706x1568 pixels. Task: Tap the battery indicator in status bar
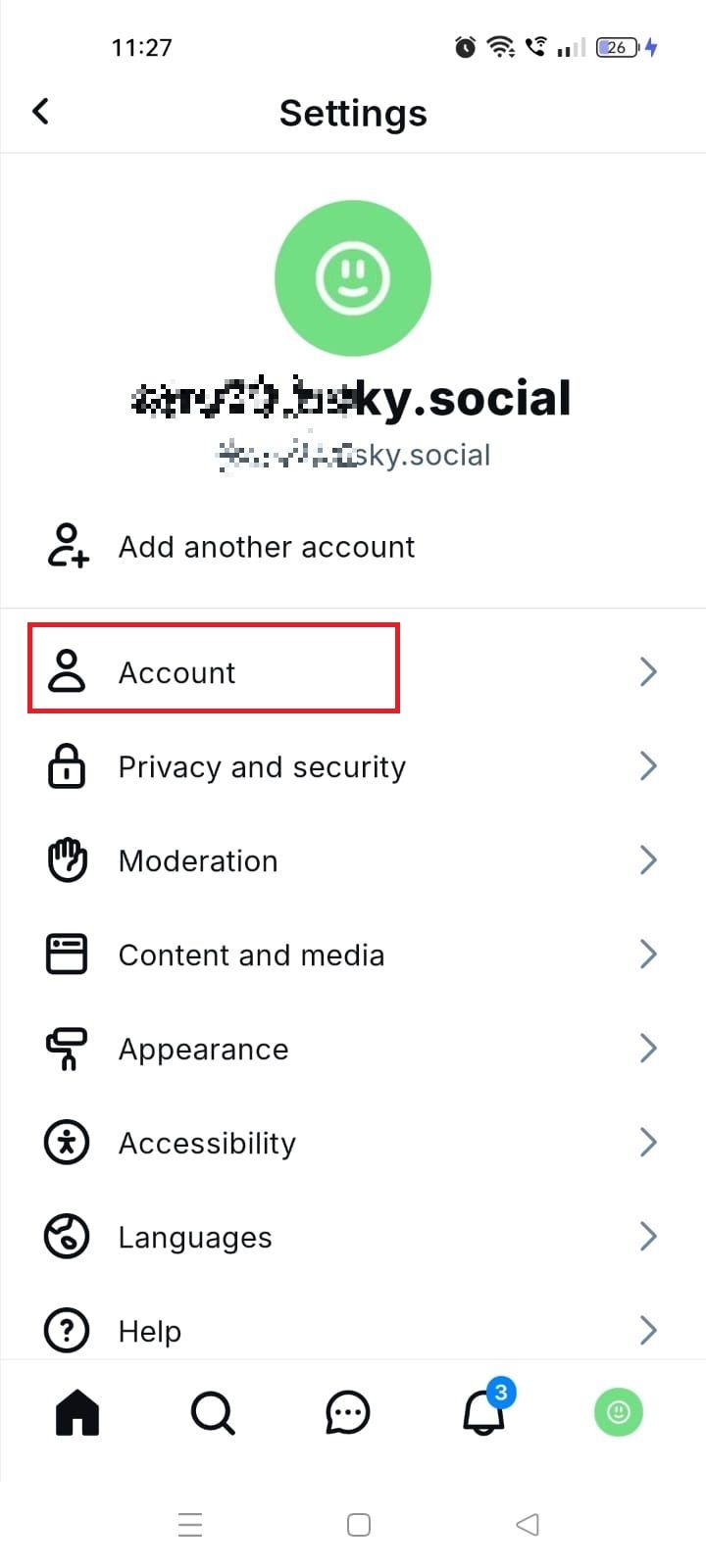pyautogui.click(x=615, y=46)
